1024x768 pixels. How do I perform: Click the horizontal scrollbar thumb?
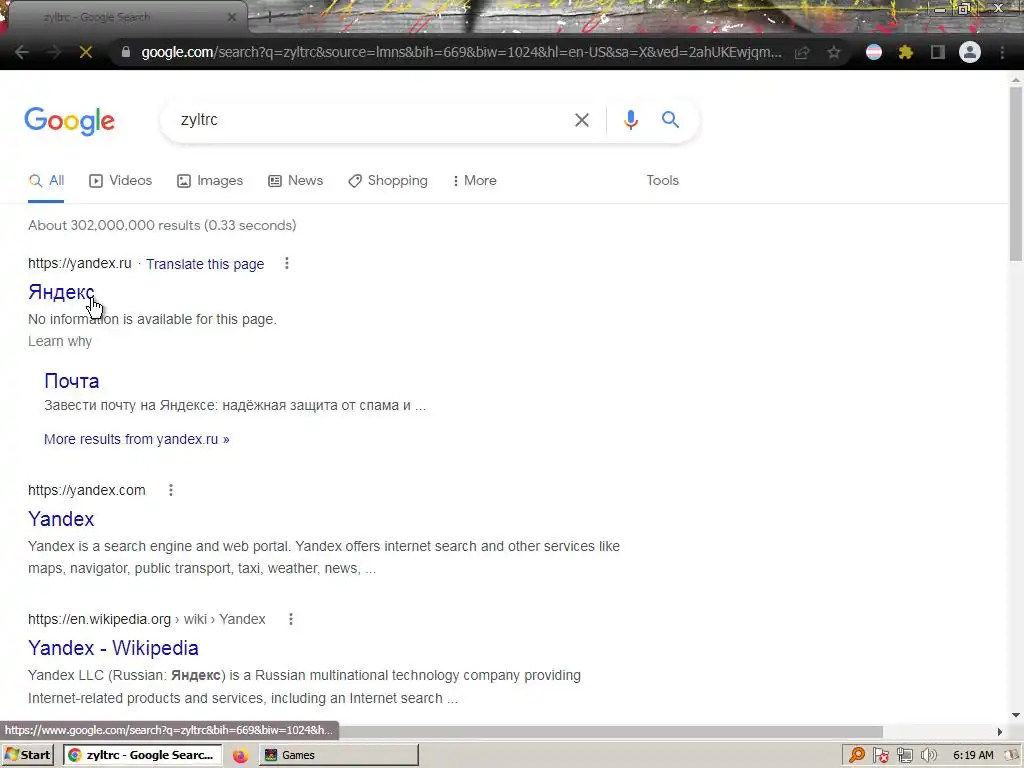(611, 731)
